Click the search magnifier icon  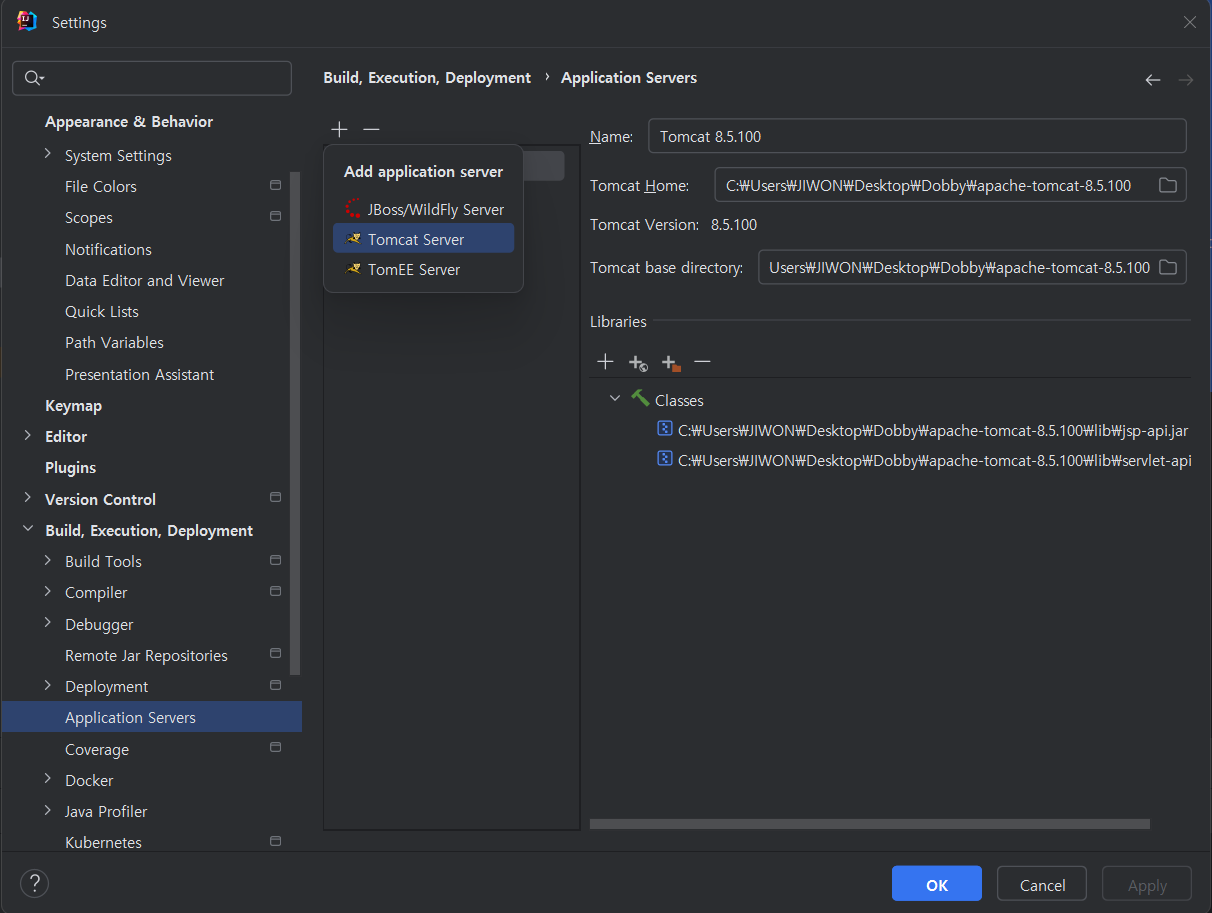click(x=33, y=78)
